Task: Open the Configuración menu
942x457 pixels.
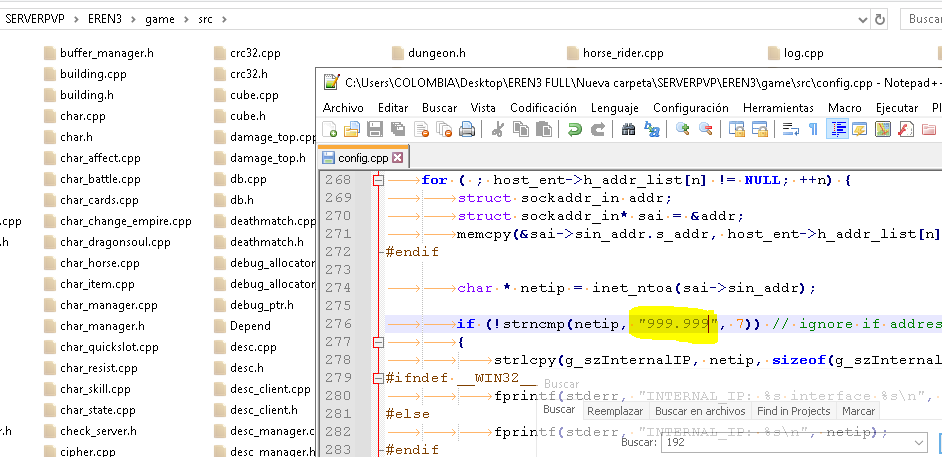Action: (x=691, y=108)
